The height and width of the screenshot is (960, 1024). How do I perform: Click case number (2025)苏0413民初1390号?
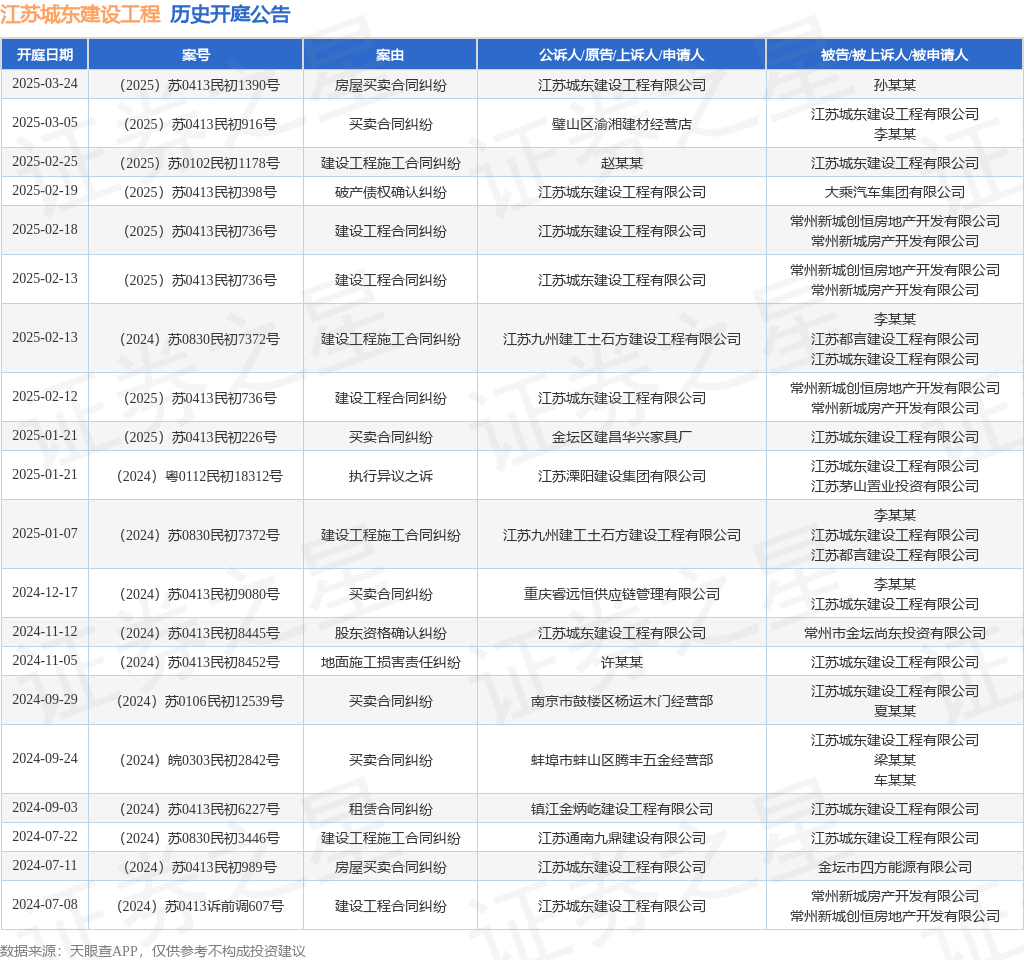pyautogui.click(x=199, y=86)
